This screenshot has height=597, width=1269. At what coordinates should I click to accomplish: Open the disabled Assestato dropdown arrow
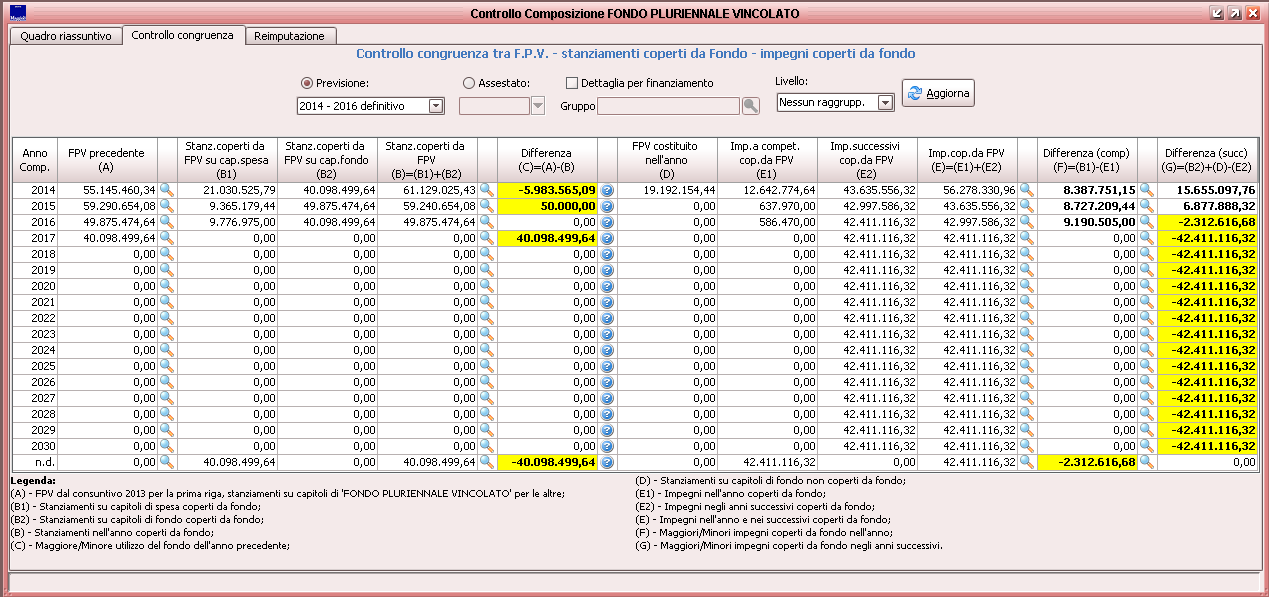point(538,105)
